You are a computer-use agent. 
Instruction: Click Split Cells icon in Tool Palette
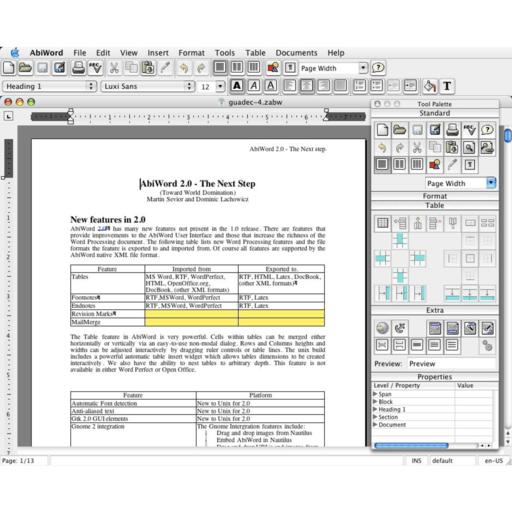point(487,223)
